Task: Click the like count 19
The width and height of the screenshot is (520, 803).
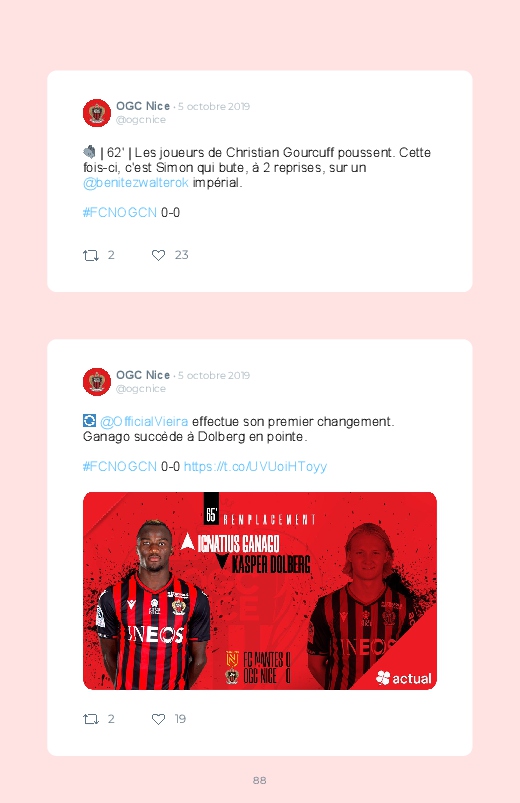Action: tap(180, 719)
